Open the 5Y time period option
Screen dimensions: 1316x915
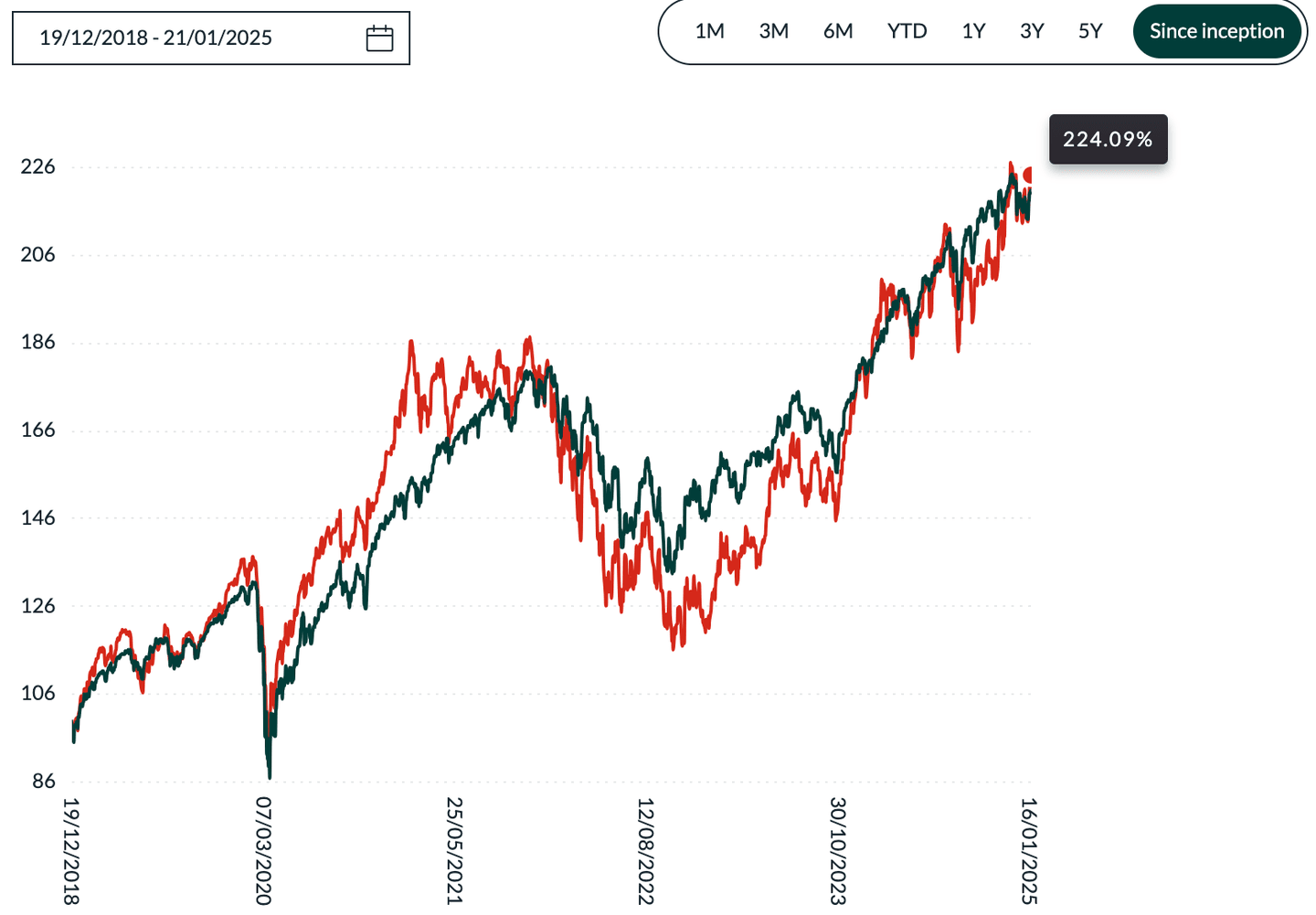pos(1089,30)
